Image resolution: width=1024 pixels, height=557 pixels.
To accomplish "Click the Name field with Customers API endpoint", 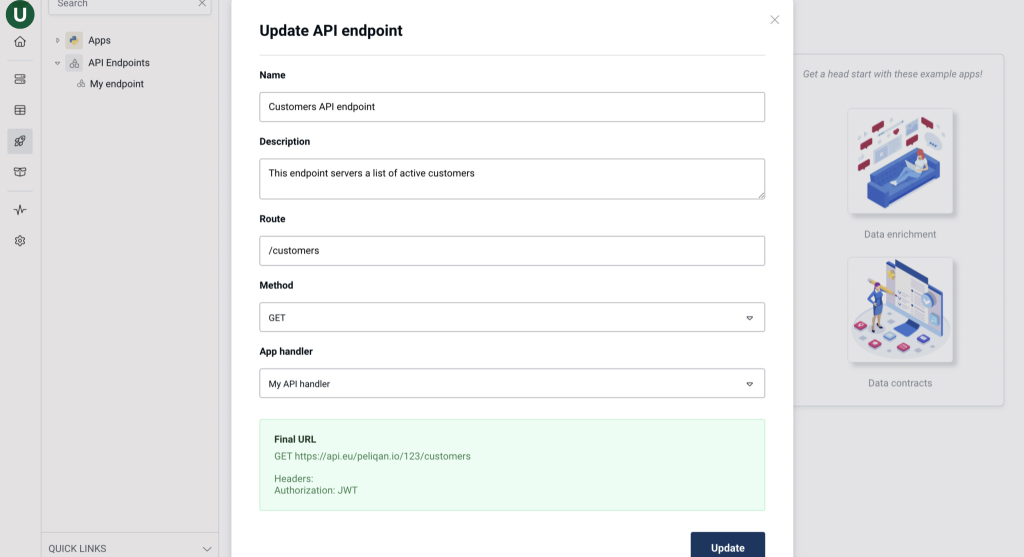I will coord(512,107).
